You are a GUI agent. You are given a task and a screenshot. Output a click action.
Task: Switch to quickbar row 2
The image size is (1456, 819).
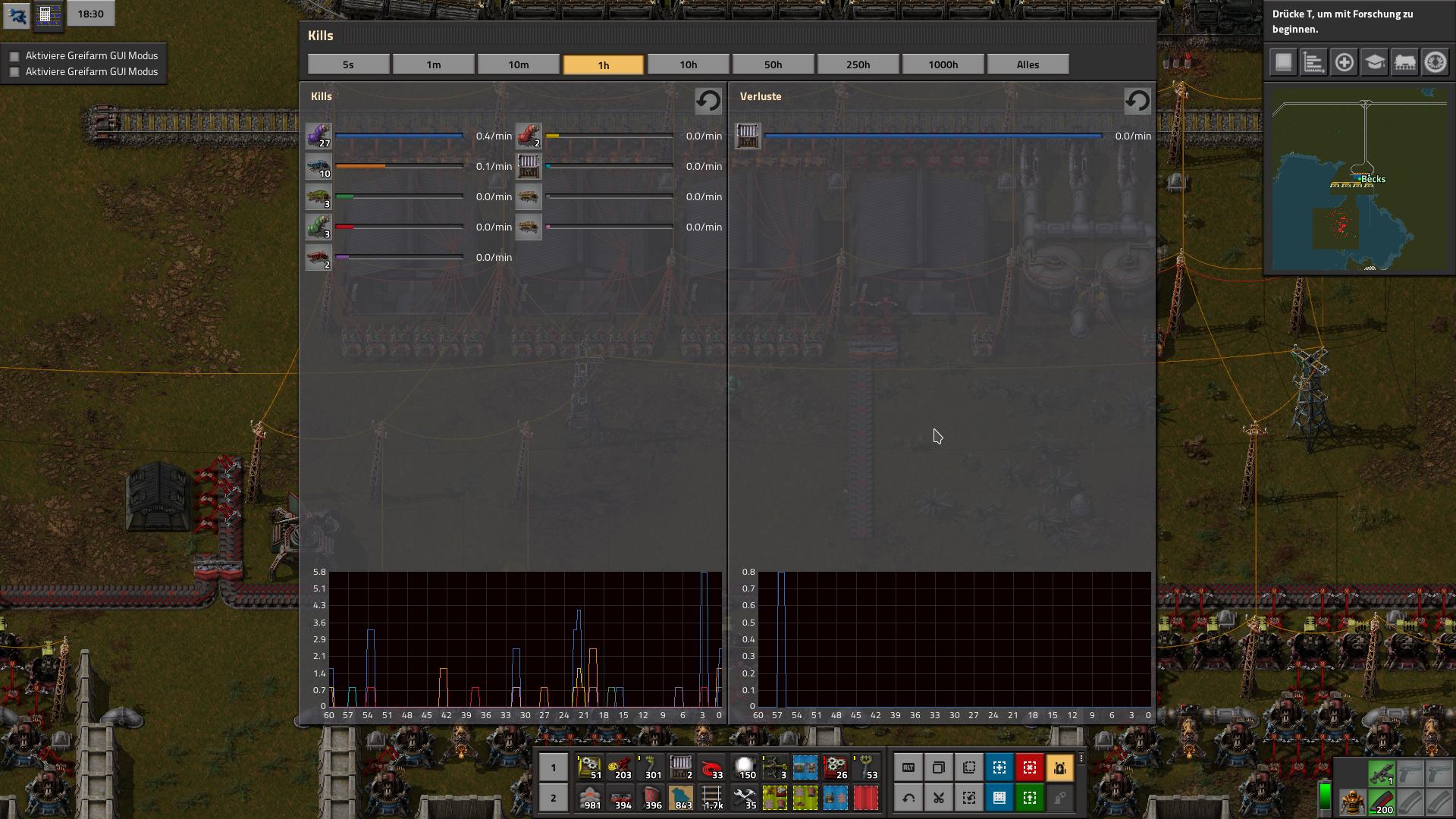553,798
